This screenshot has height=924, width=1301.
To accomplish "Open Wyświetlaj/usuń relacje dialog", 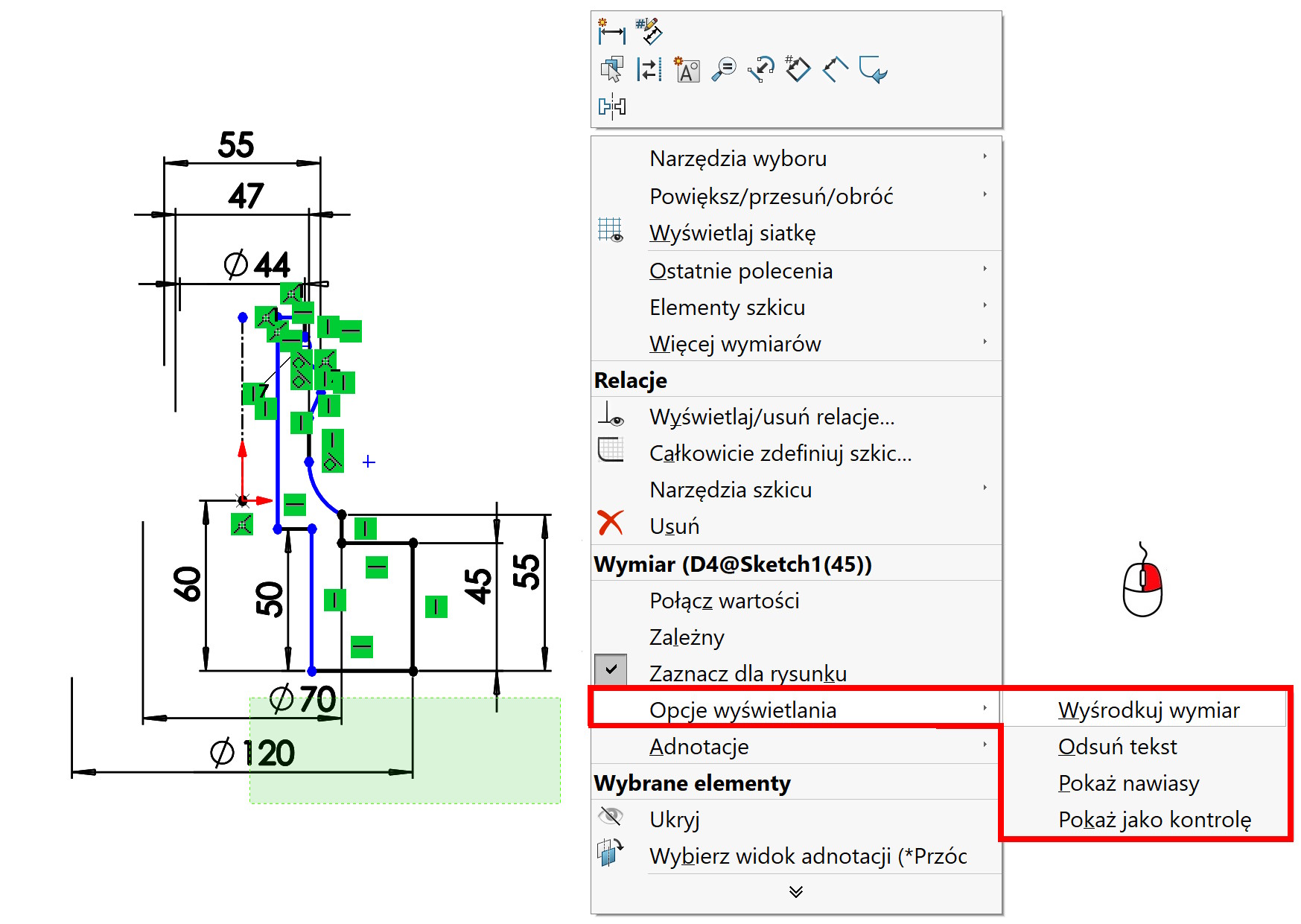I will 772,417.
